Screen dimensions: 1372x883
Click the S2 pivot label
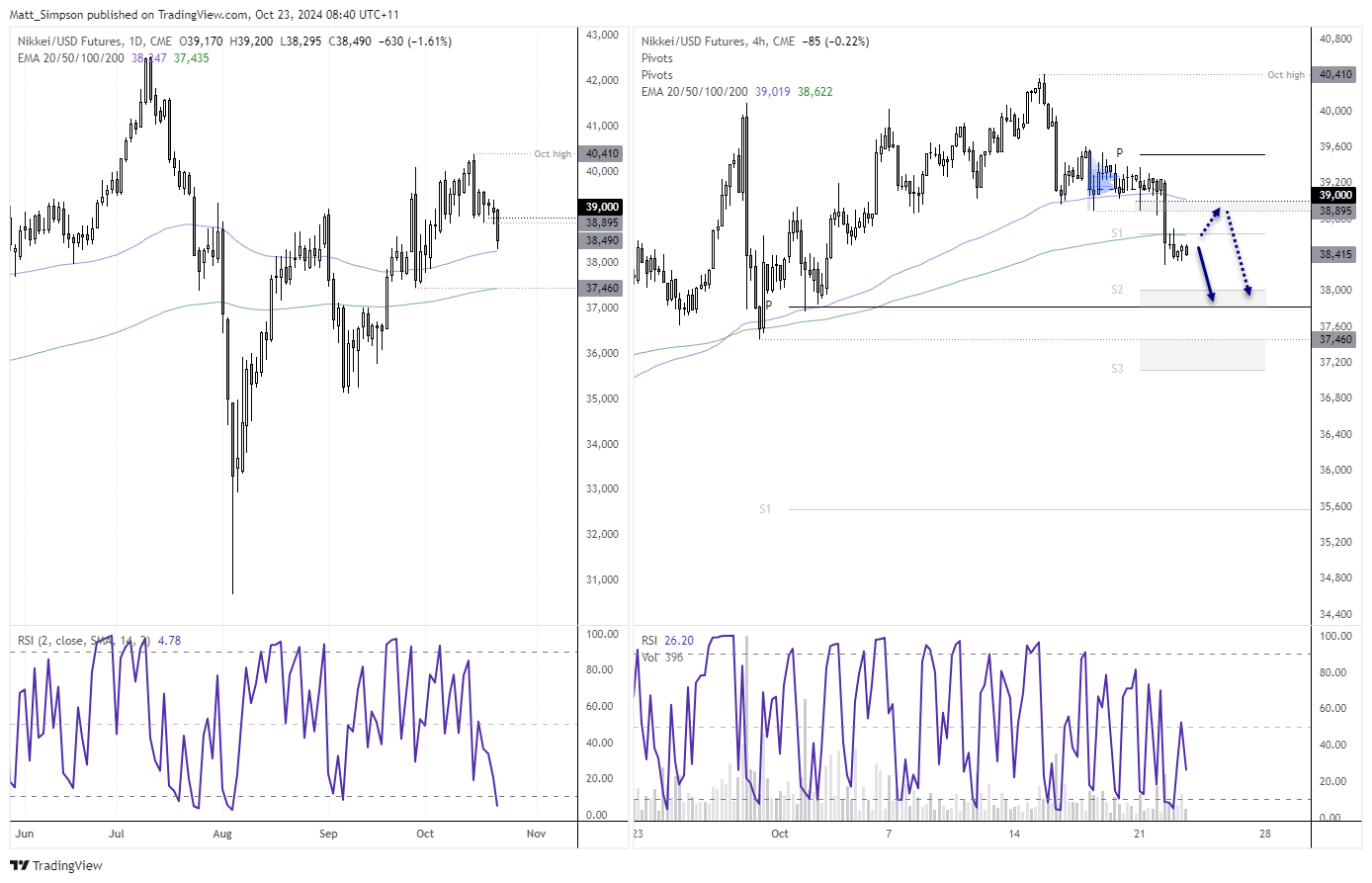1117,290
